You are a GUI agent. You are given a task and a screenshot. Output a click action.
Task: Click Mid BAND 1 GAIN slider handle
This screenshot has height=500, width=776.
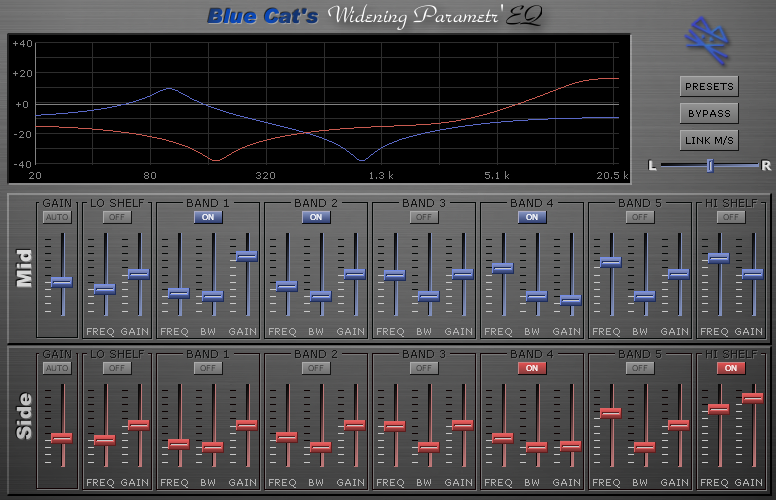pyautogui.click(x=247, y=256)
